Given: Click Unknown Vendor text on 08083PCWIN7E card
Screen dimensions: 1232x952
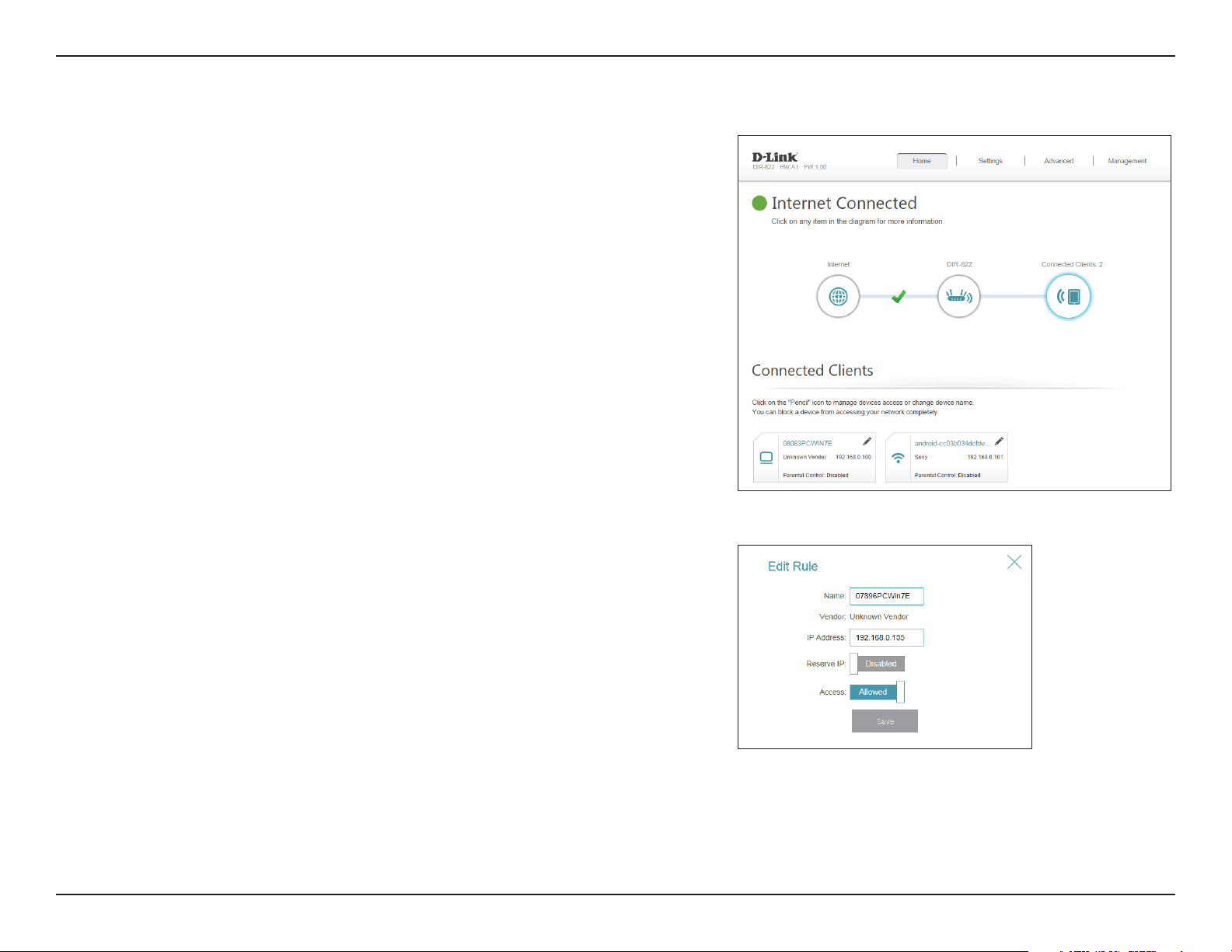Looking at the screenshot, I should coord(804,457).
